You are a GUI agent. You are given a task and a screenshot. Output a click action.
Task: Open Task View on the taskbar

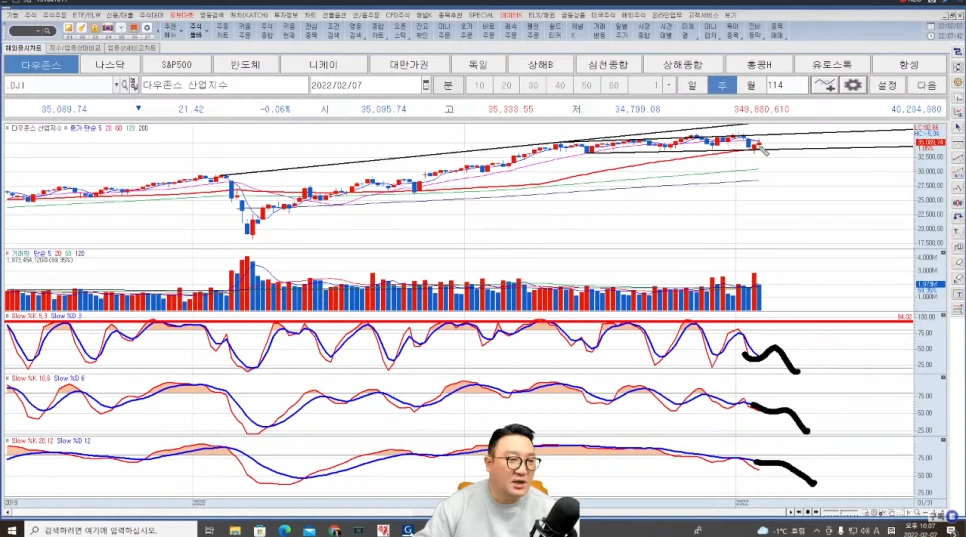pyautogui.click(x=209, y=530)
